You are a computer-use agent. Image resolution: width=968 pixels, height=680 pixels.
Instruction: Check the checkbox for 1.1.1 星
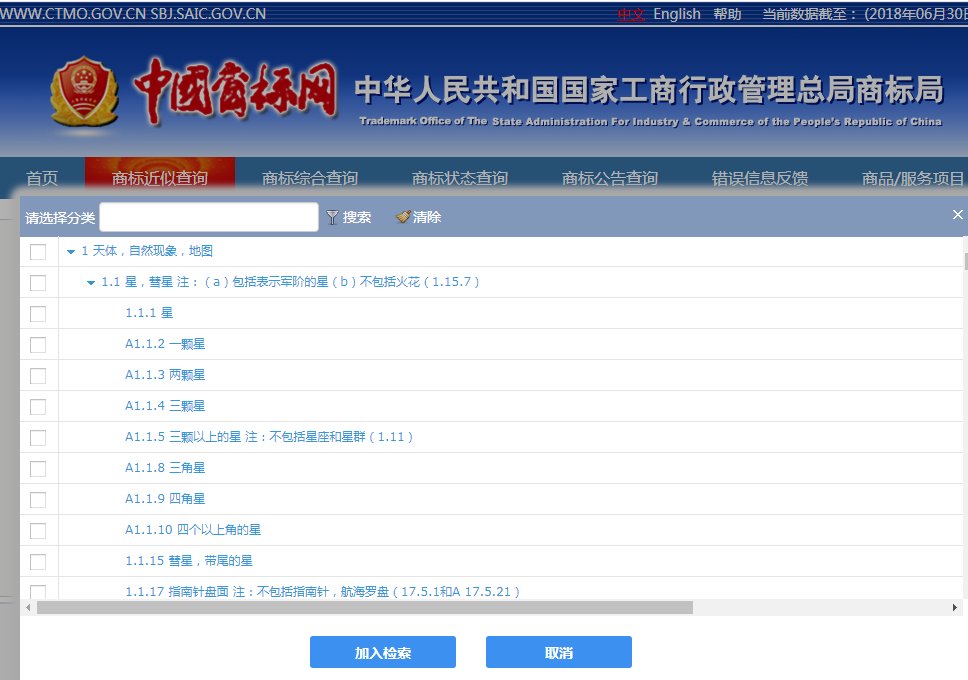coord(38,313)
